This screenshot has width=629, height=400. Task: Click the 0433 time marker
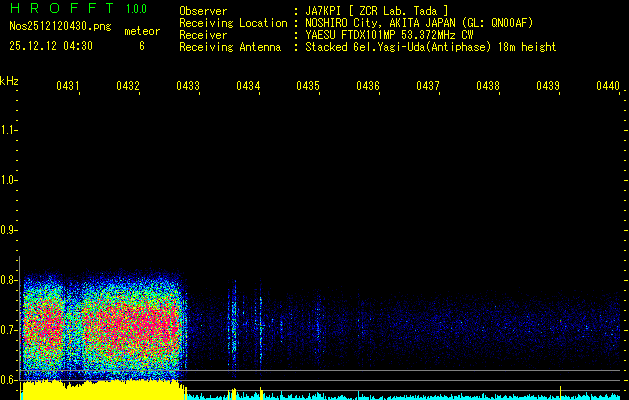188,87
